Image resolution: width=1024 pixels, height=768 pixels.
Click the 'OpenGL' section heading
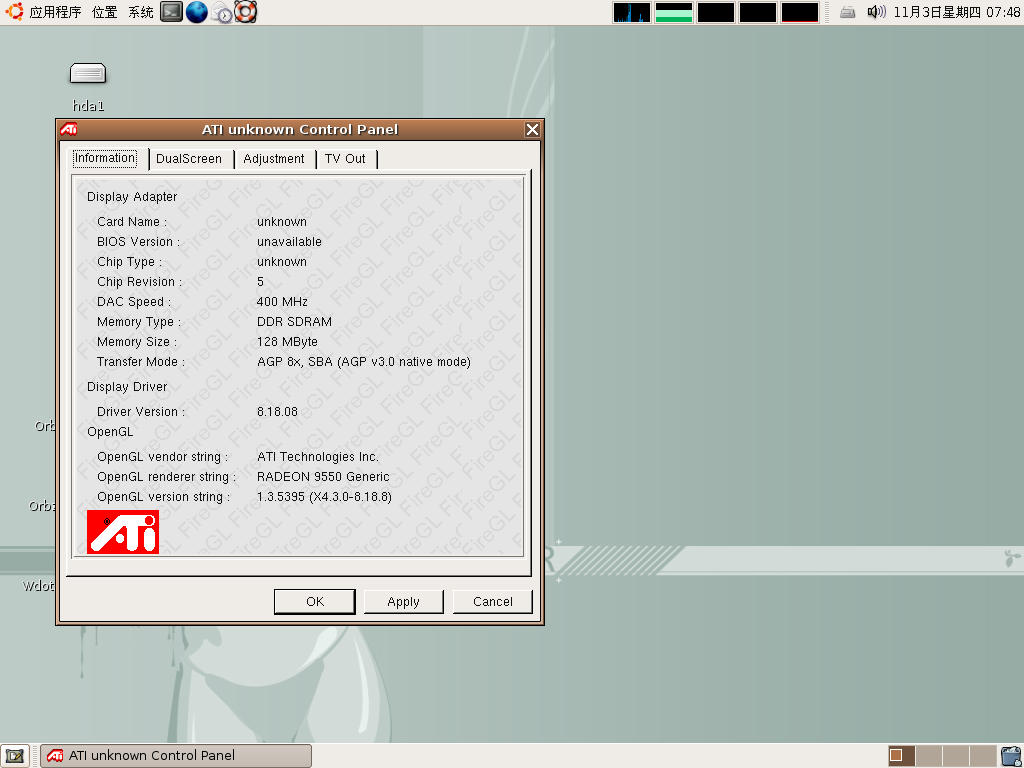110,432
